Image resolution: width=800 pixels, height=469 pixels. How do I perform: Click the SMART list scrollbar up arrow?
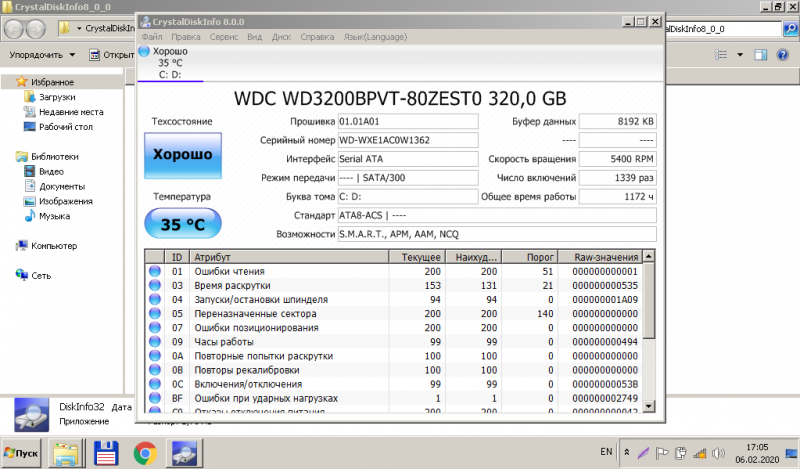(x=648, y=256)
